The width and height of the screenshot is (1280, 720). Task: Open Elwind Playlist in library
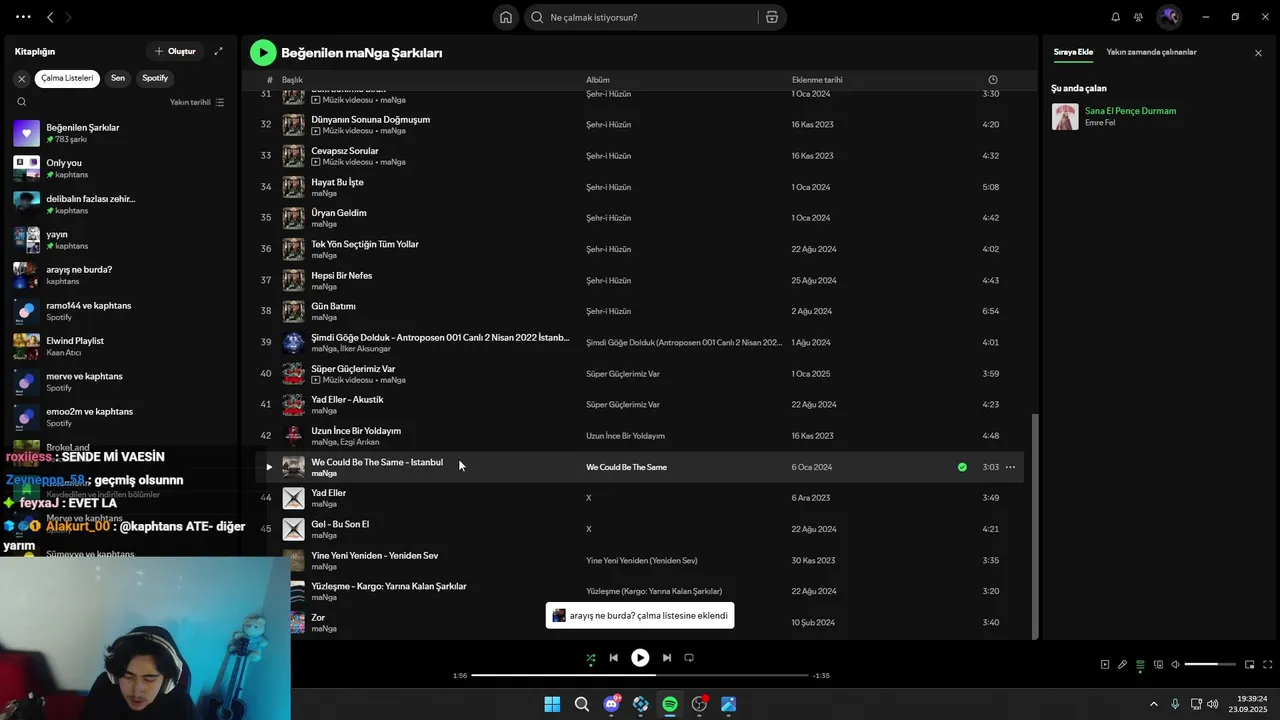(x=120, y=346)
